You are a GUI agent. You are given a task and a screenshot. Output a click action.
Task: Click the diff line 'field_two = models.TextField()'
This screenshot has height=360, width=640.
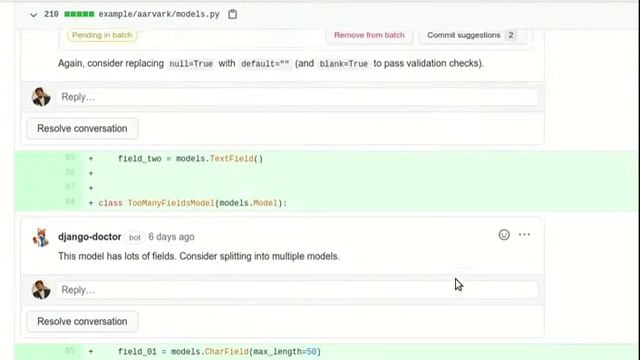click(190, 158)
